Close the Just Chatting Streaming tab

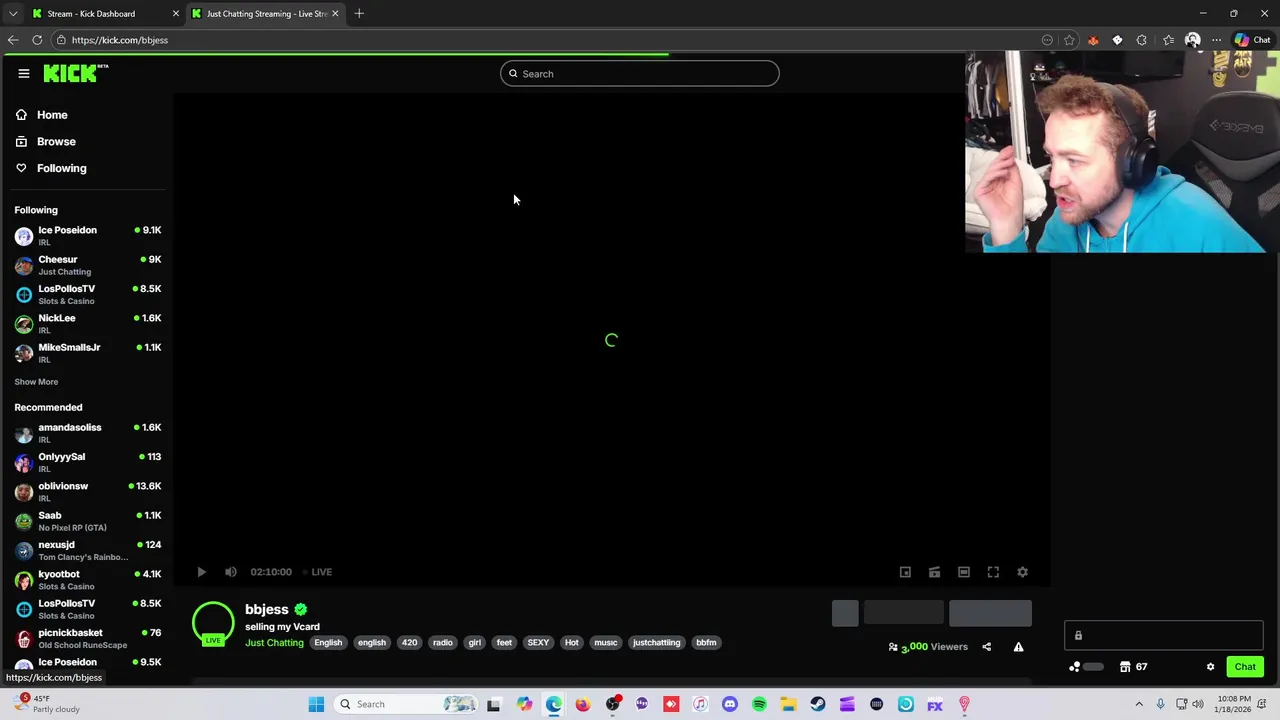click(x=335, y=14)
